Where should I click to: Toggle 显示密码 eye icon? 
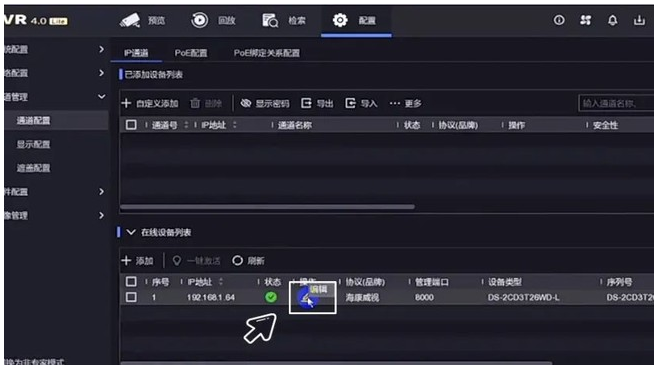[x=246, y=103]
